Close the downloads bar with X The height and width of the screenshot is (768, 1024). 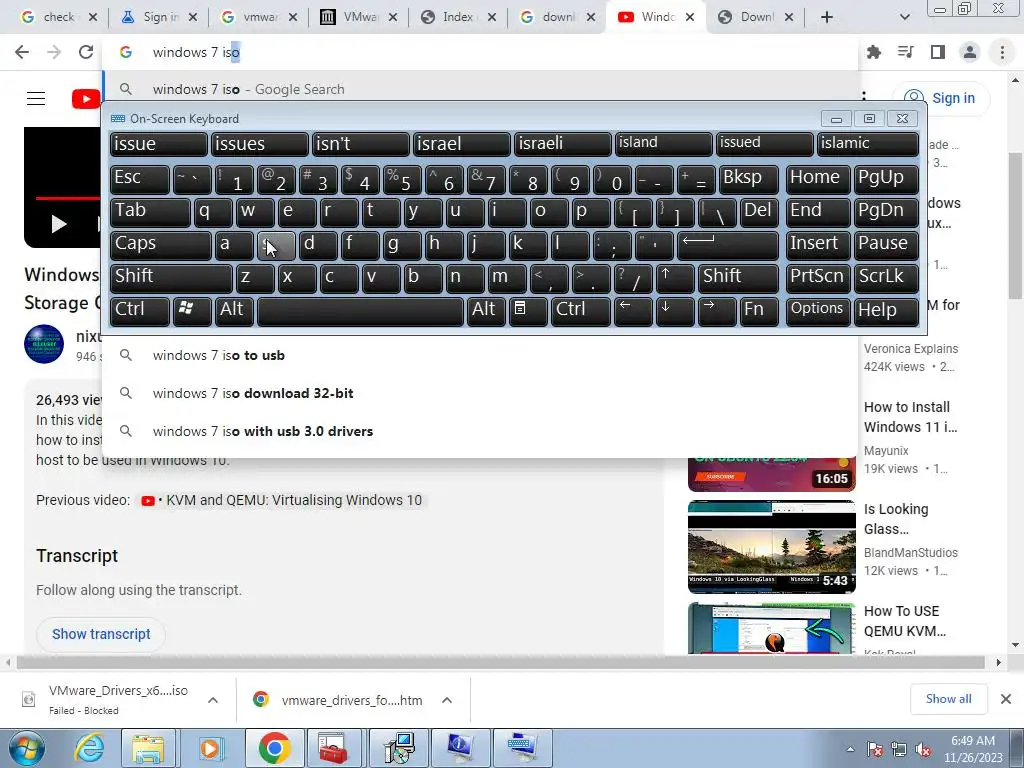pyautogui.click(x=1006, y=699)
